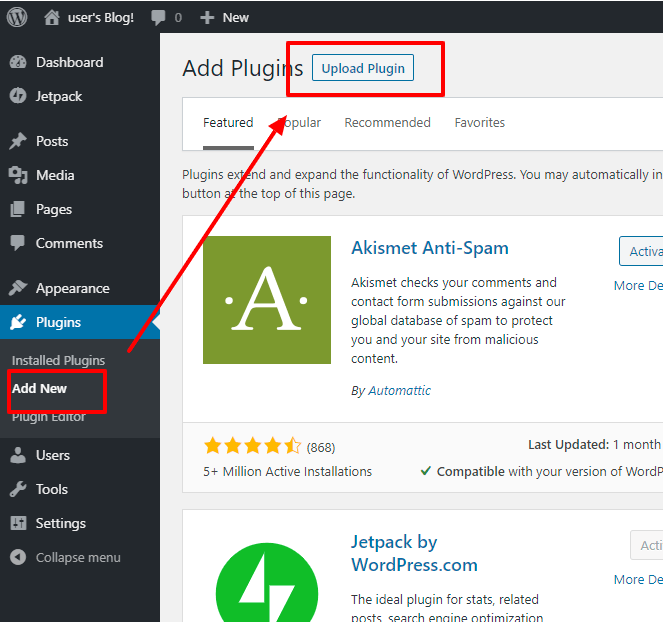Open the Akismet Anti-Spam title link
Screen dimensions: 664x622
coord(430,248)
